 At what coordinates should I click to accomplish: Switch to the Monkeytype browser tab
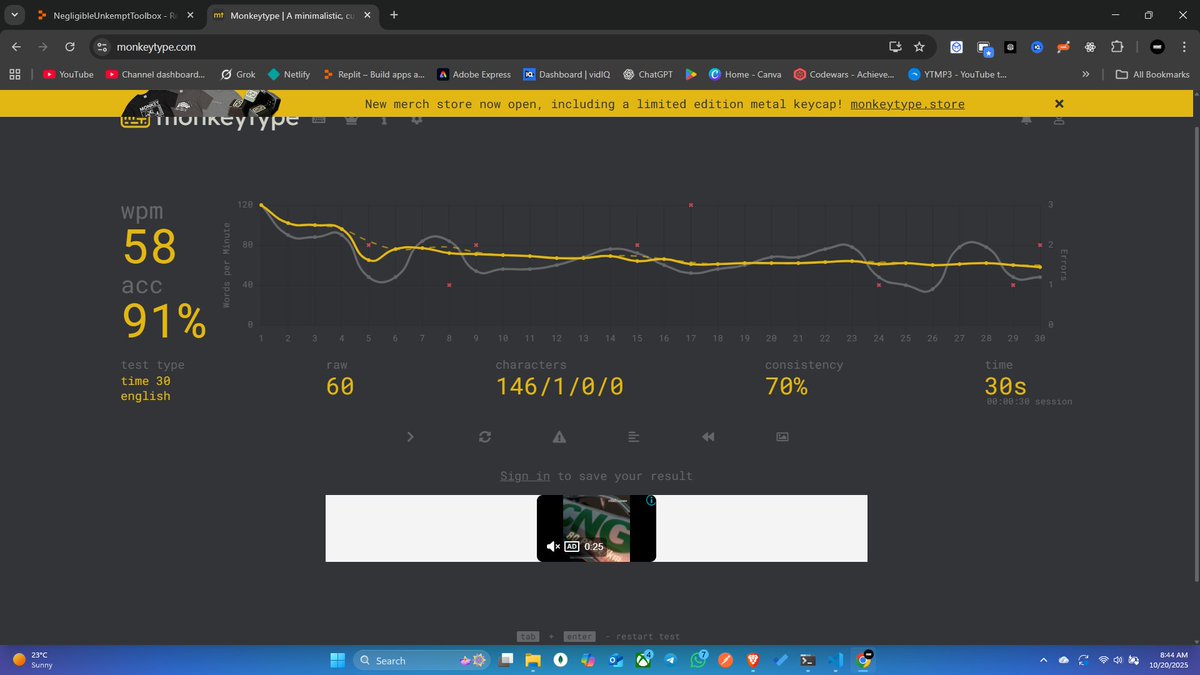pyautogui.click(x=283, y=16)
